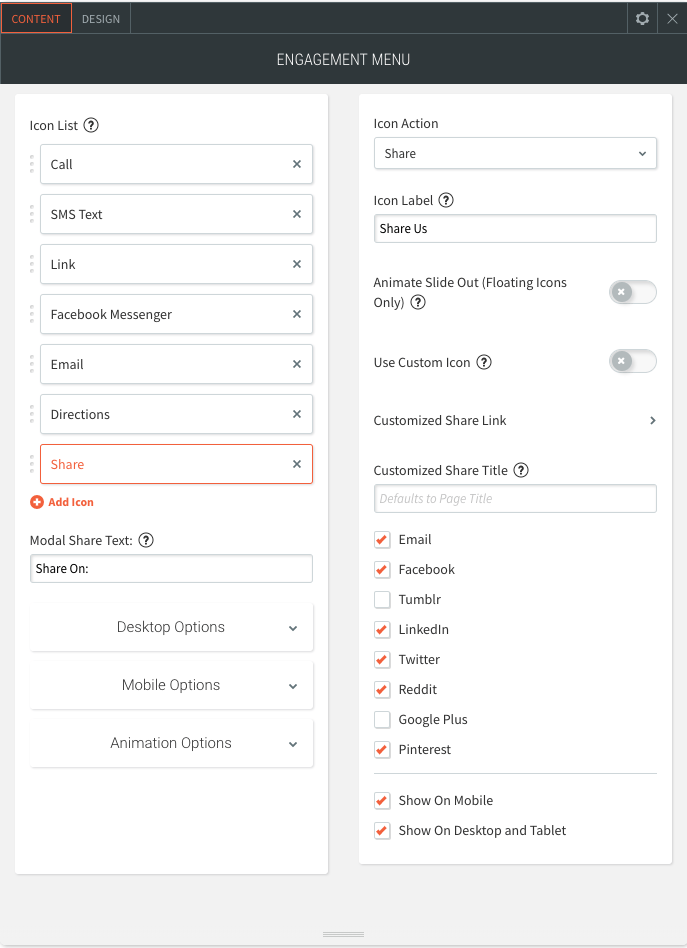Remove the Directions entry with X
687x948 pixels.
coord(297,414)
